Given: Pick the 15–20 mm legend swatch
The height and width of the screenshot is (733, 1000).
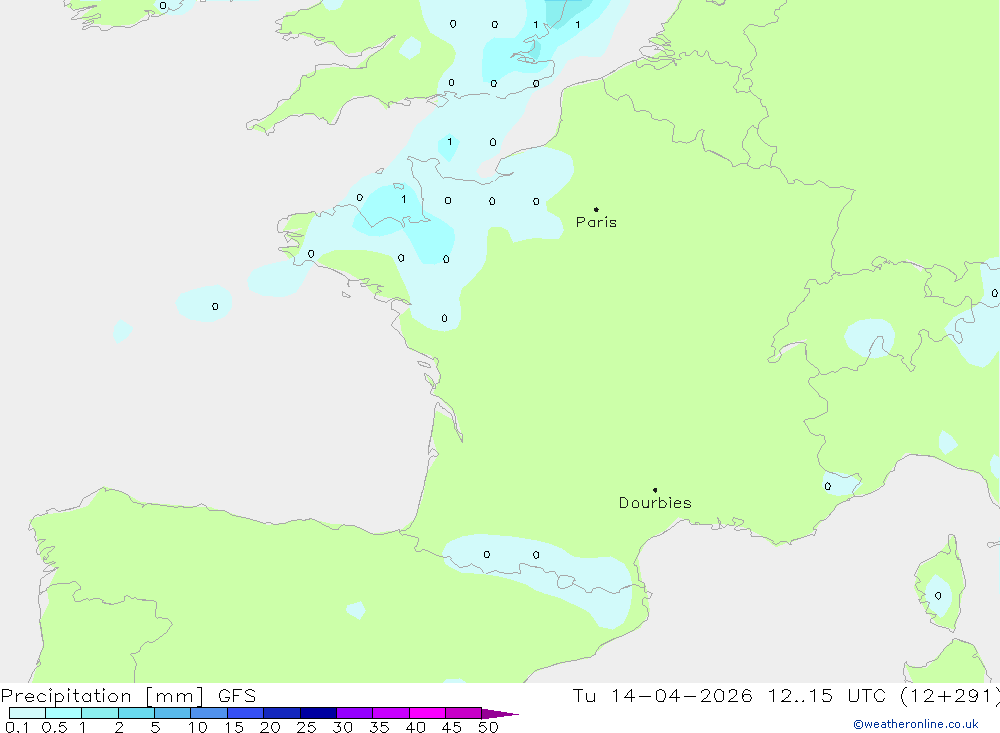Looking at the screenshot, I should pyautogui.click(x=246, y=713).
